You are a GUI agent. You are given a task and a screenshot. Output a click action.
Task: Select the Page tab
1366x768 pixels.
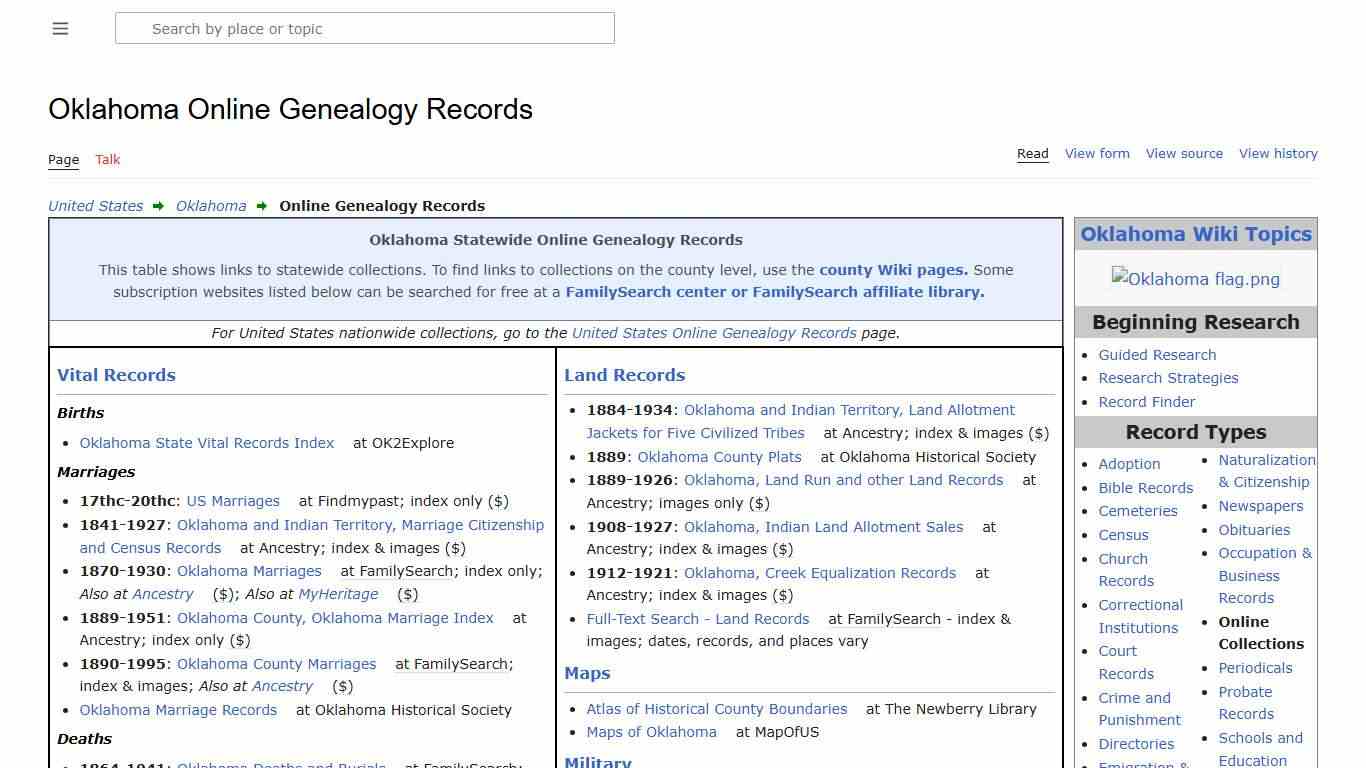pyautogui.click(x=63, y=159)
